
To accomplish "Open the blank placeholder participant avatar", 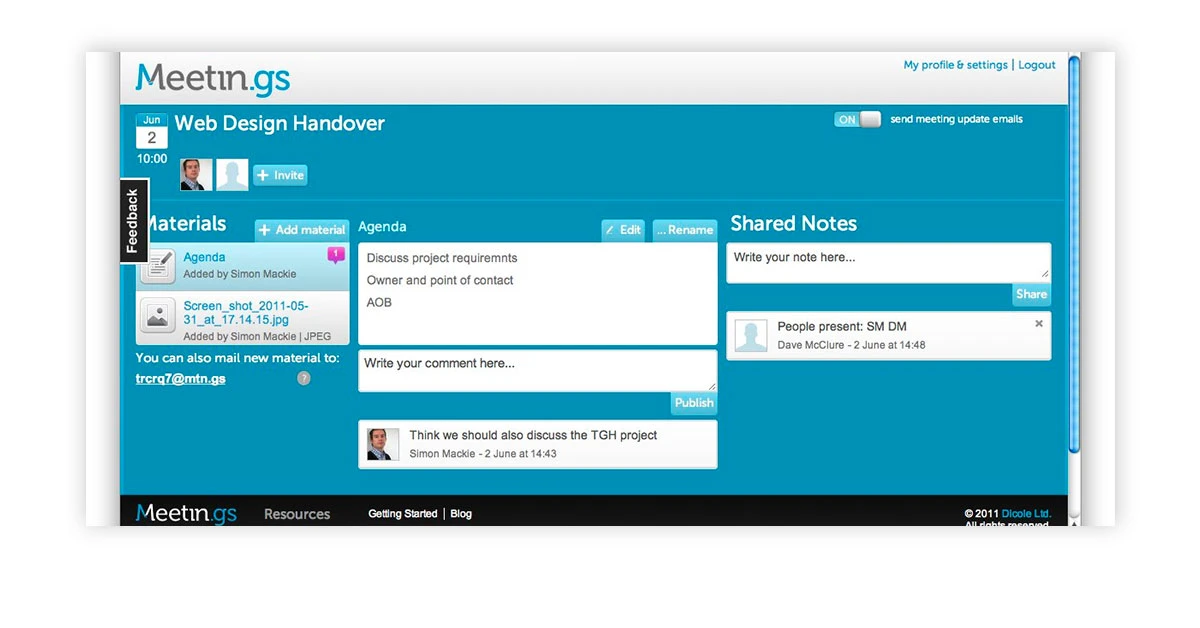I will tap(232, 175).
